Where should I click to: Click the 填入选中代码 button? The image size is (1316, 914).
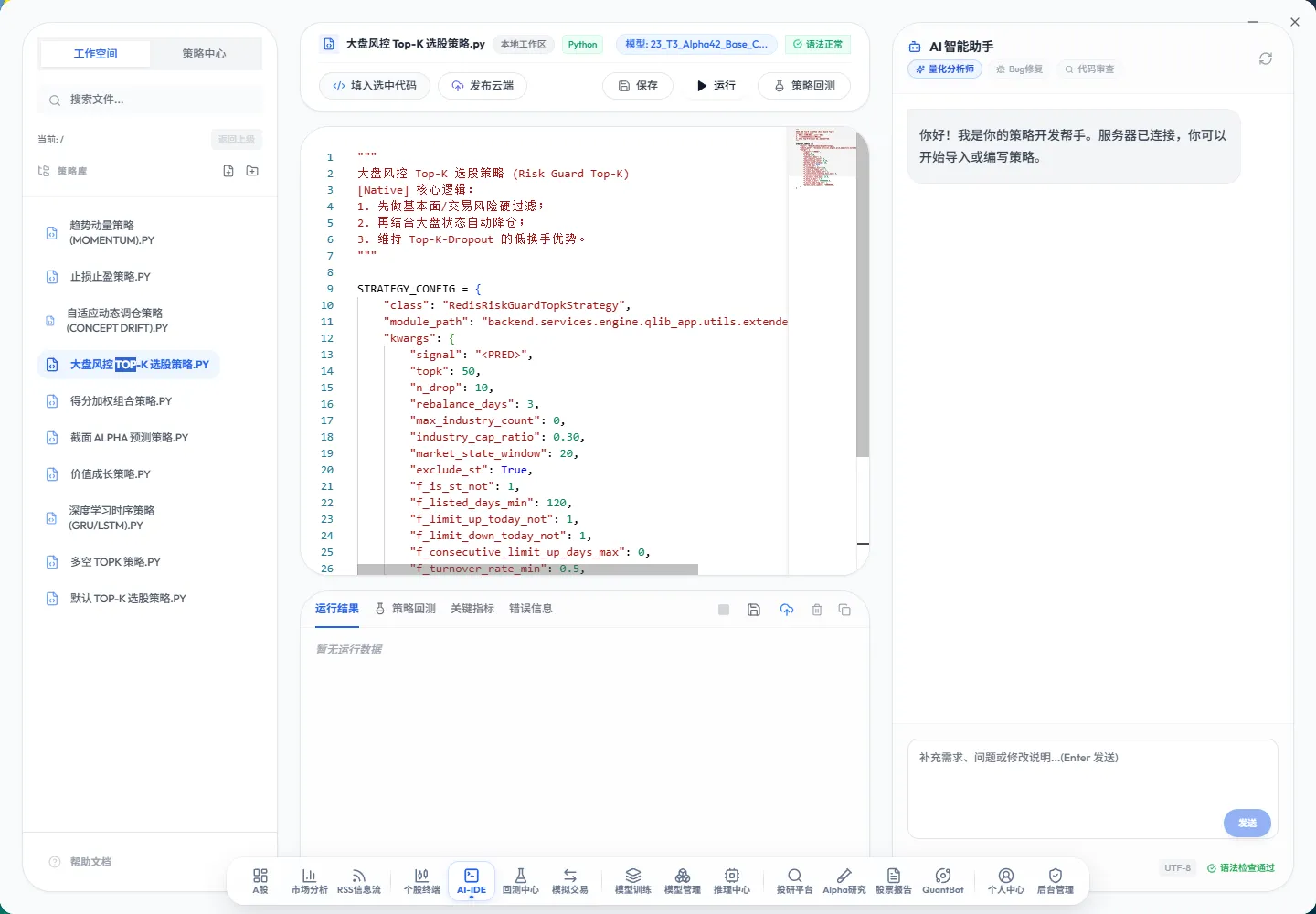(375, 86)
